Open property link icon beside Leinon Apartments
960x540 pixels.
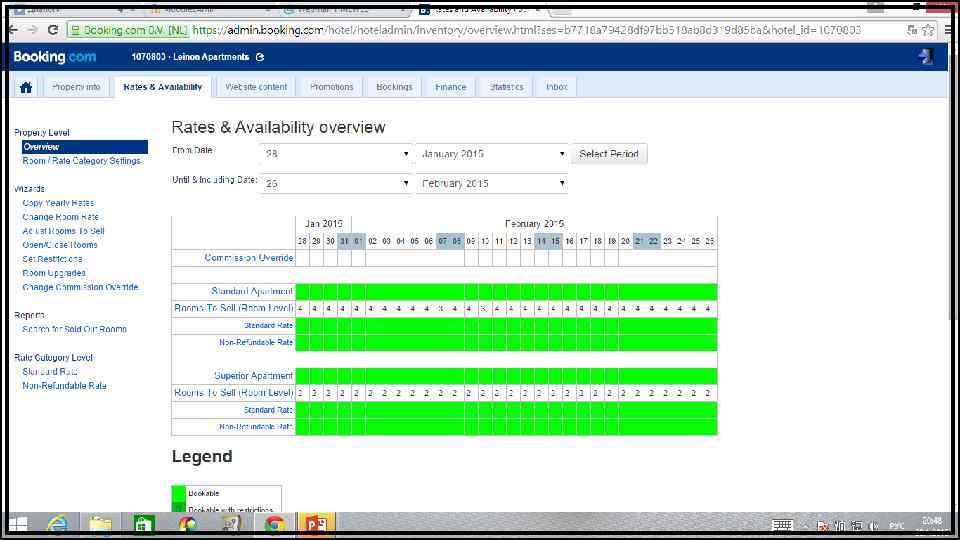click(x=260, y=57)
